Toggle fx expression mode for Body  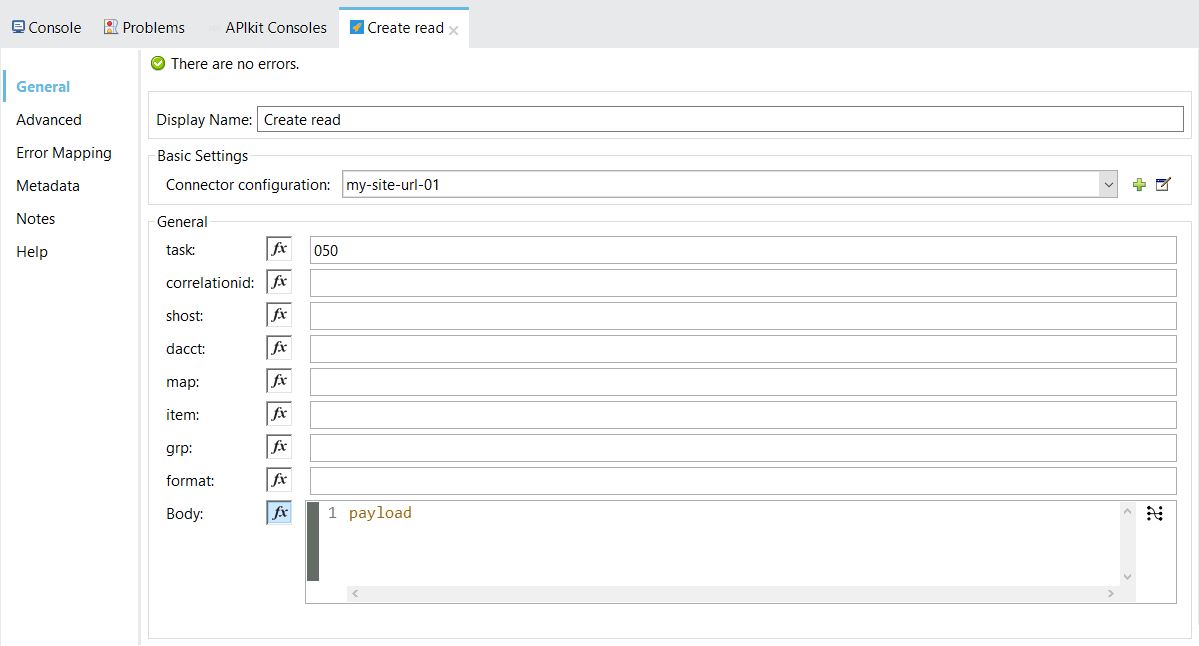[279, 513]
